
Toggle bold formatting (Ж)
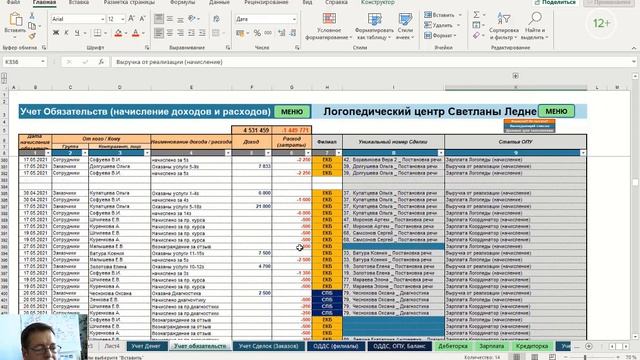coord(56,33)
